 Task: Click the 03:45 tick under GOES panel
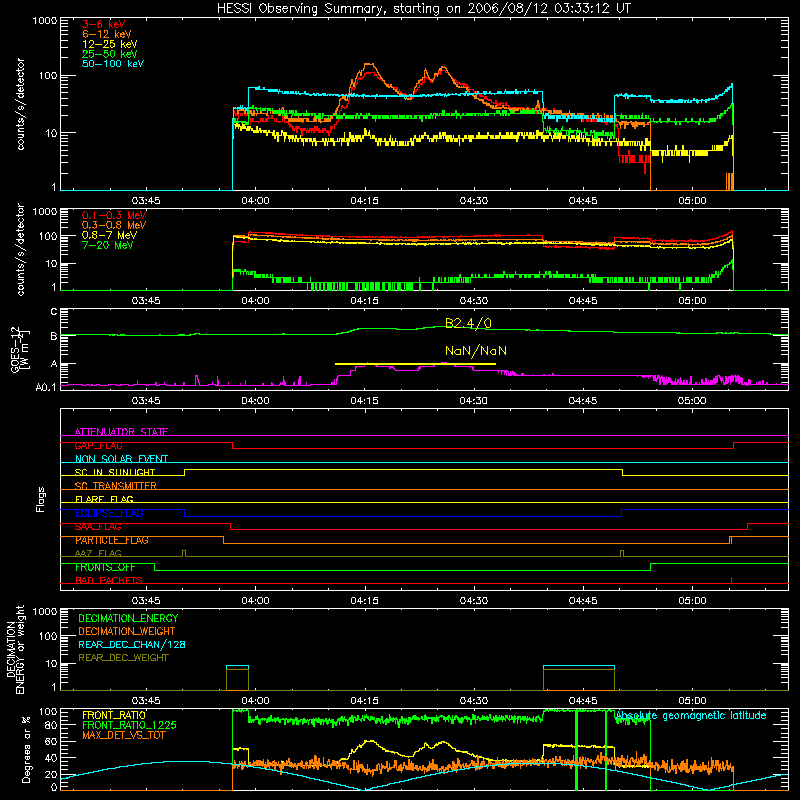pos(146,401)
